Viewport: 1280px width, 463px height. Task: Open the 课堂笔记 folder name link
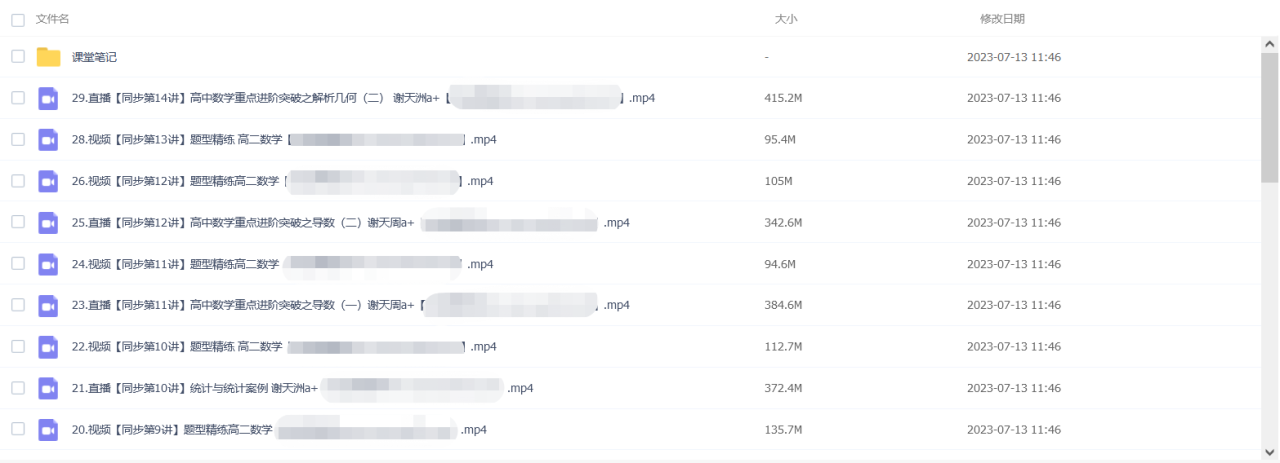[x=94, y=57]
